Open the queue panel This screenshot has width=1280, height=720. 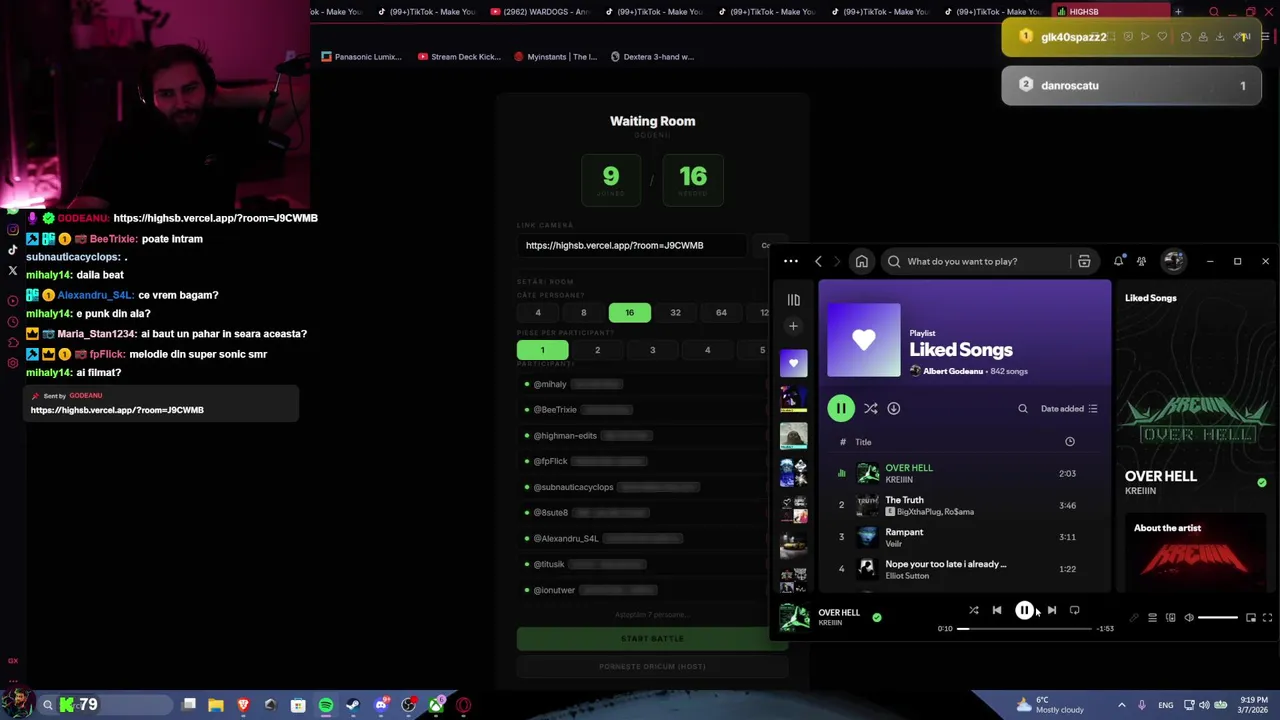(x=1152, y=618)
